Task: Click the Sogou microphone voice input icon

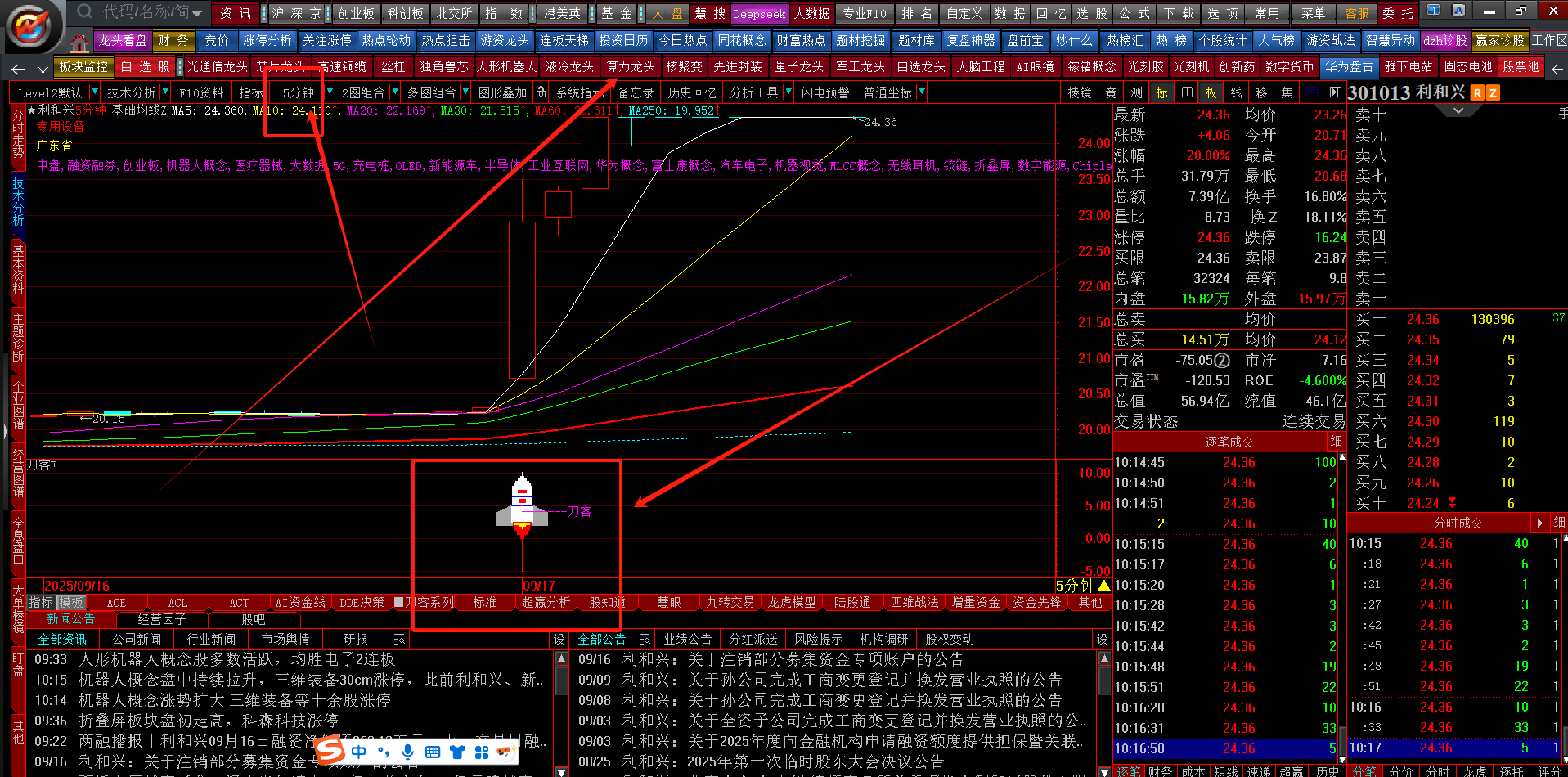Action: click(x=407, y=752)
